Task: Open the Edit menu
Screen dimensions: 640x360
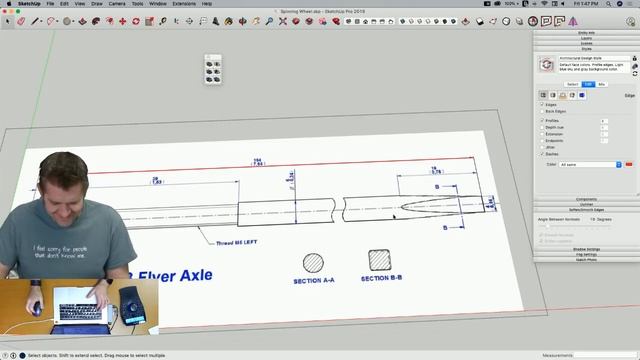Action: click(64, 4)
